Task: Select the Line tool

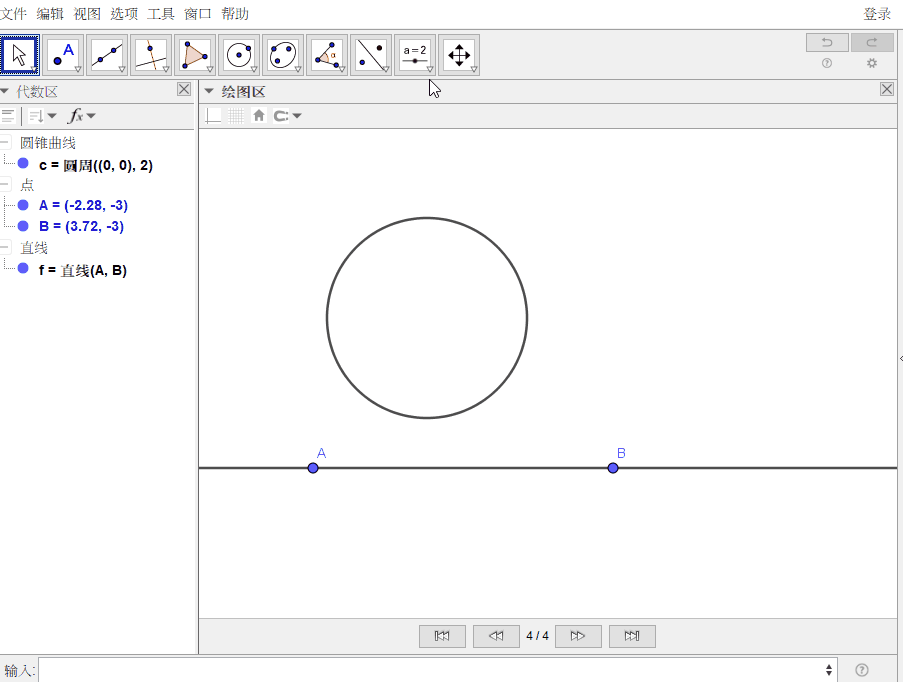Action: (106, 54)
